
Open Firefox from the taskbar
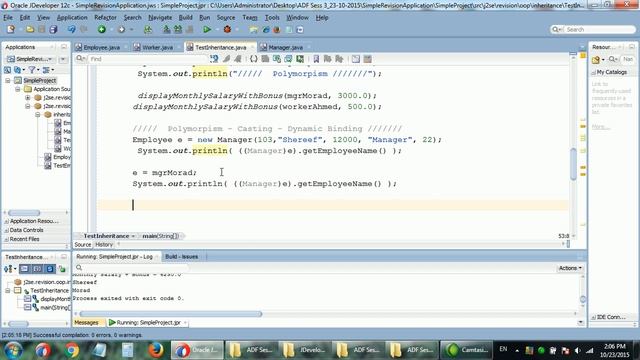coord(156,350)
